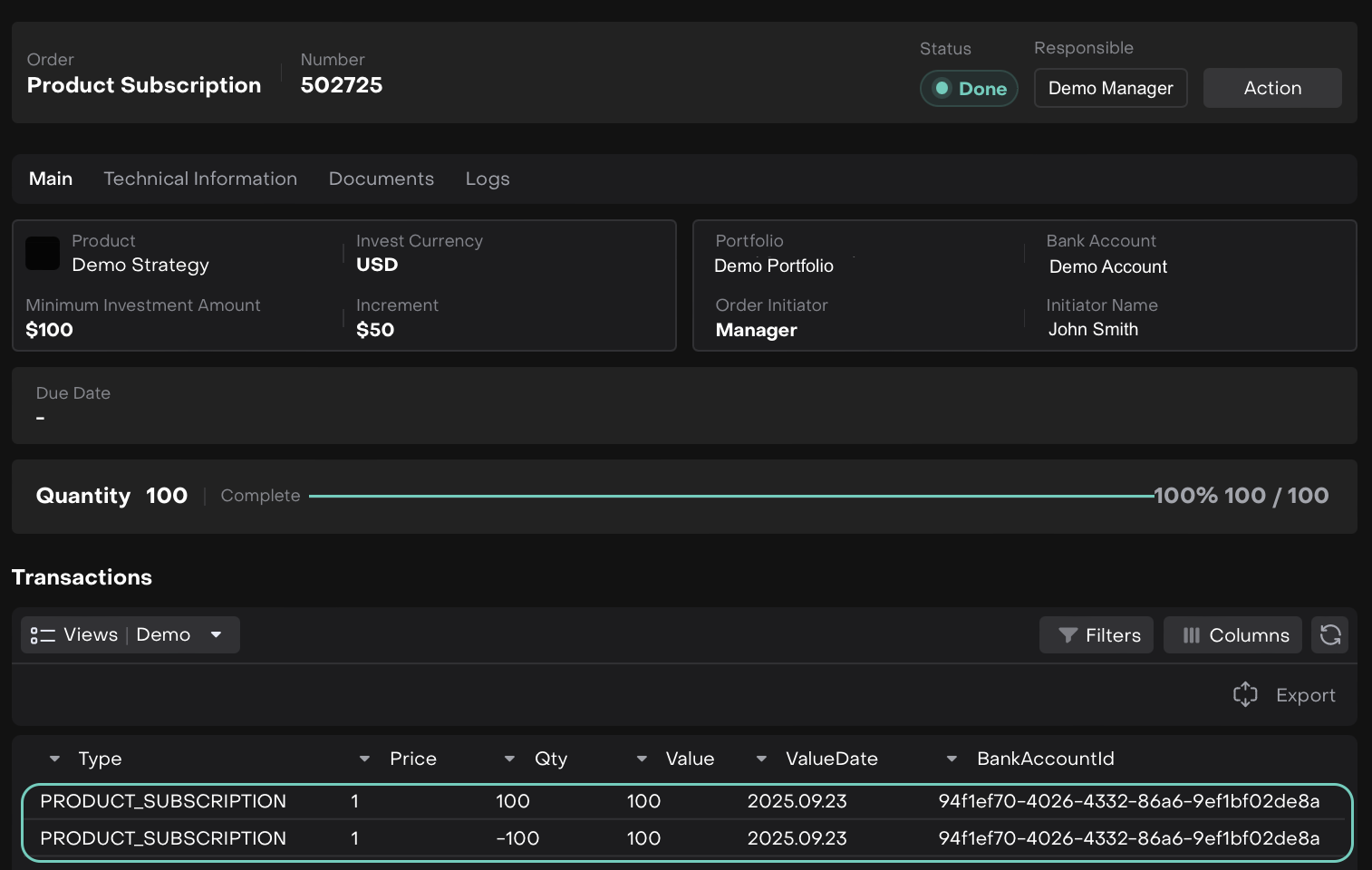The height and width of the screenshot is (870, 1372).
Task: Click the refresh transactions icon
Action: (x=1329, y=635)
